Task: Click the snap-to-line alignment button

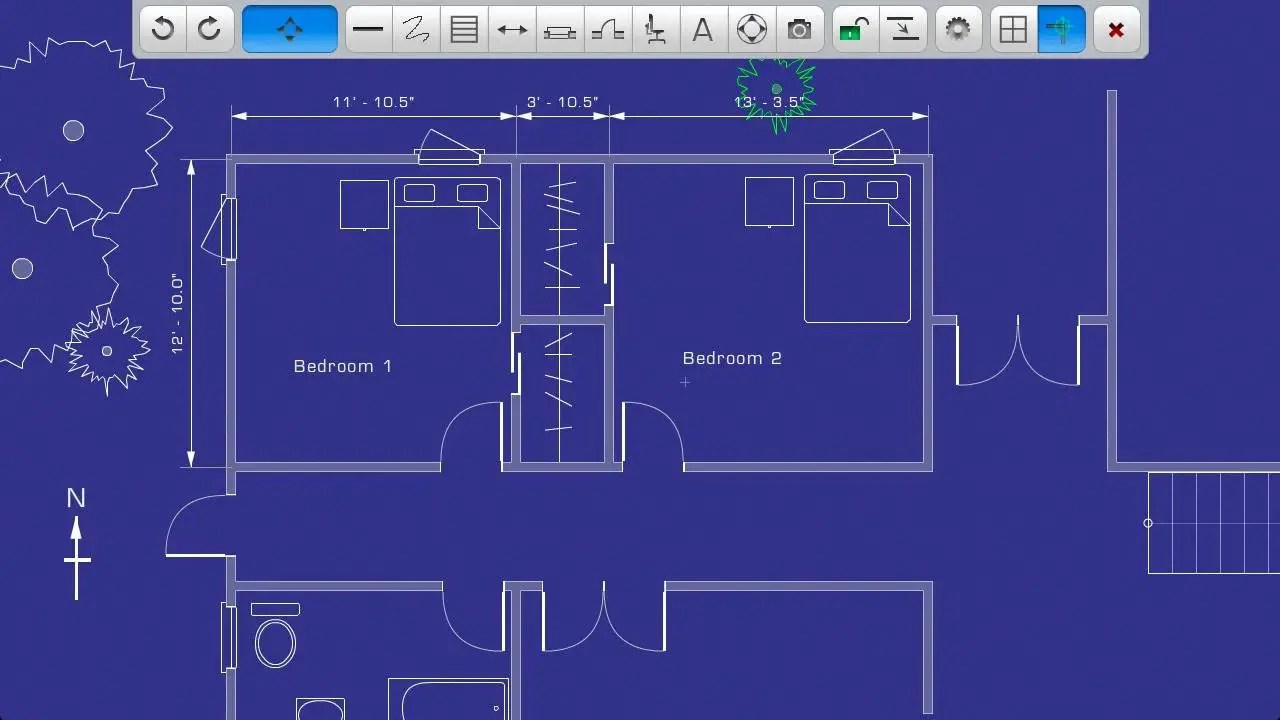Action: 903,29
